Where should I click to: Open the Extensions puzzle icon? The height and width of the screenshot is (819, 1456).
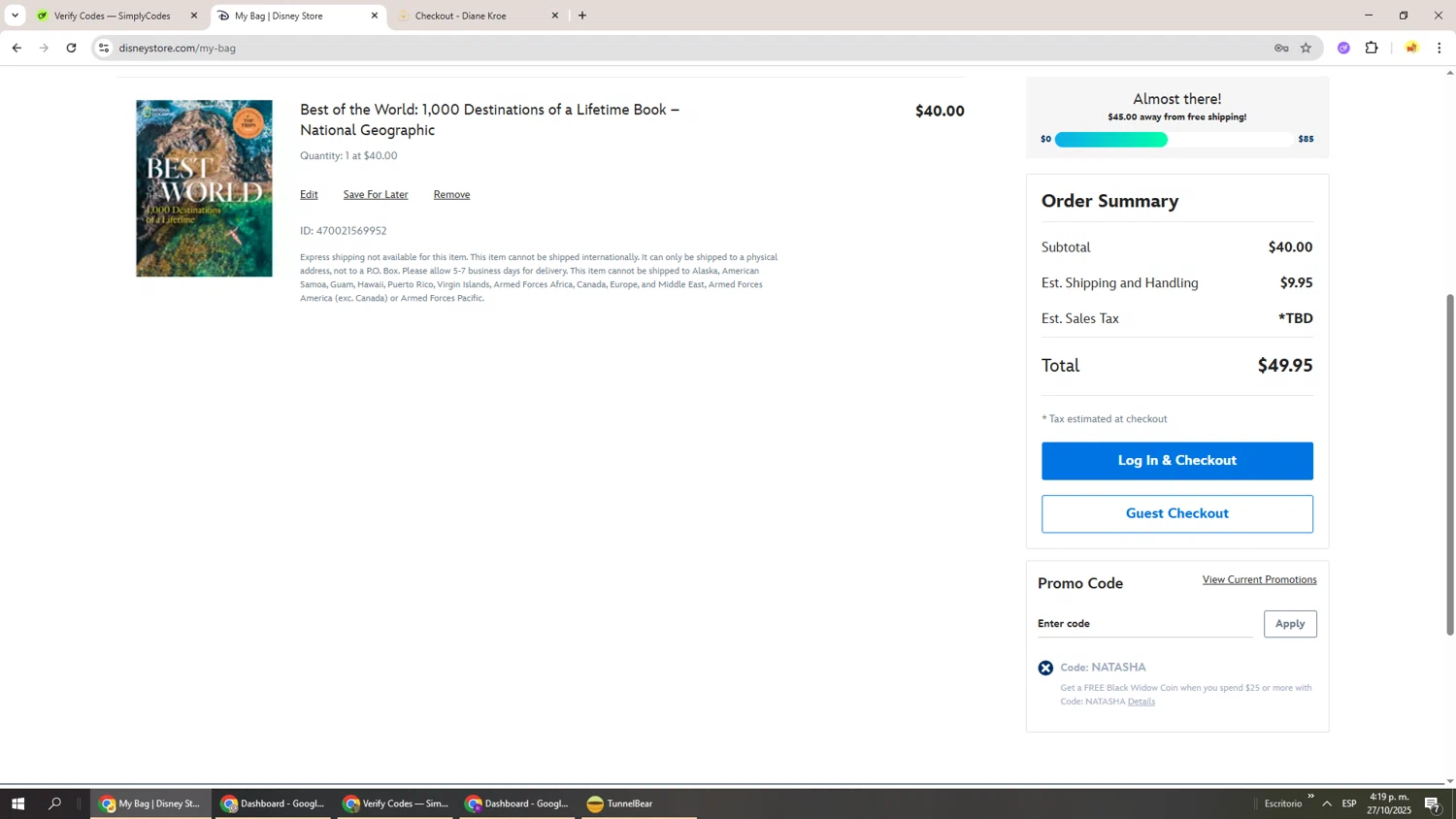1372,48
